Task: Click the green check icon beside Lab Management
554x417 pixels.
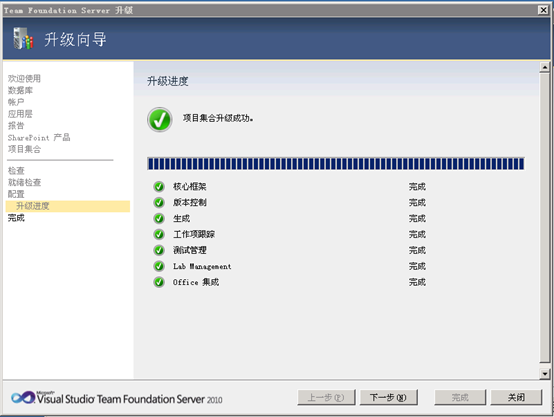Action: (x=159, y=266)
